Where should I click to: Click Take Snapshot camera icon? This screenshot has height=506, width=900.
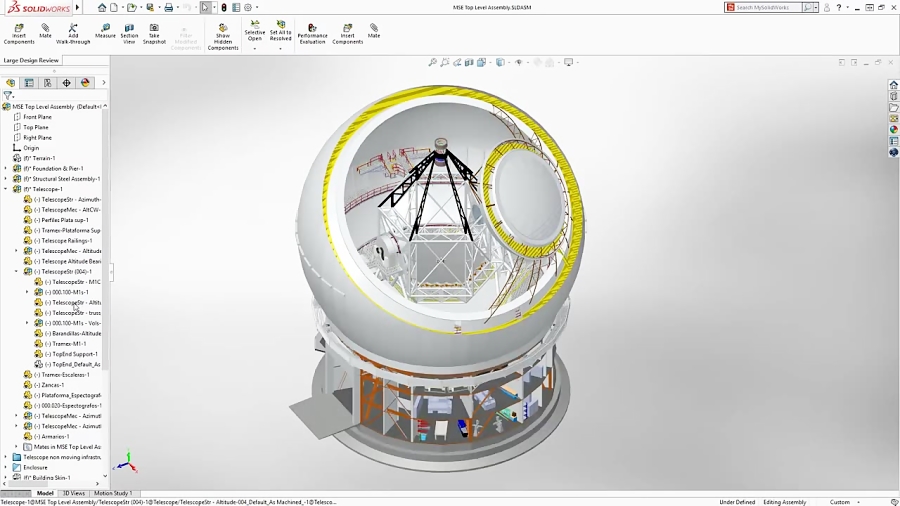click(154, 29)
